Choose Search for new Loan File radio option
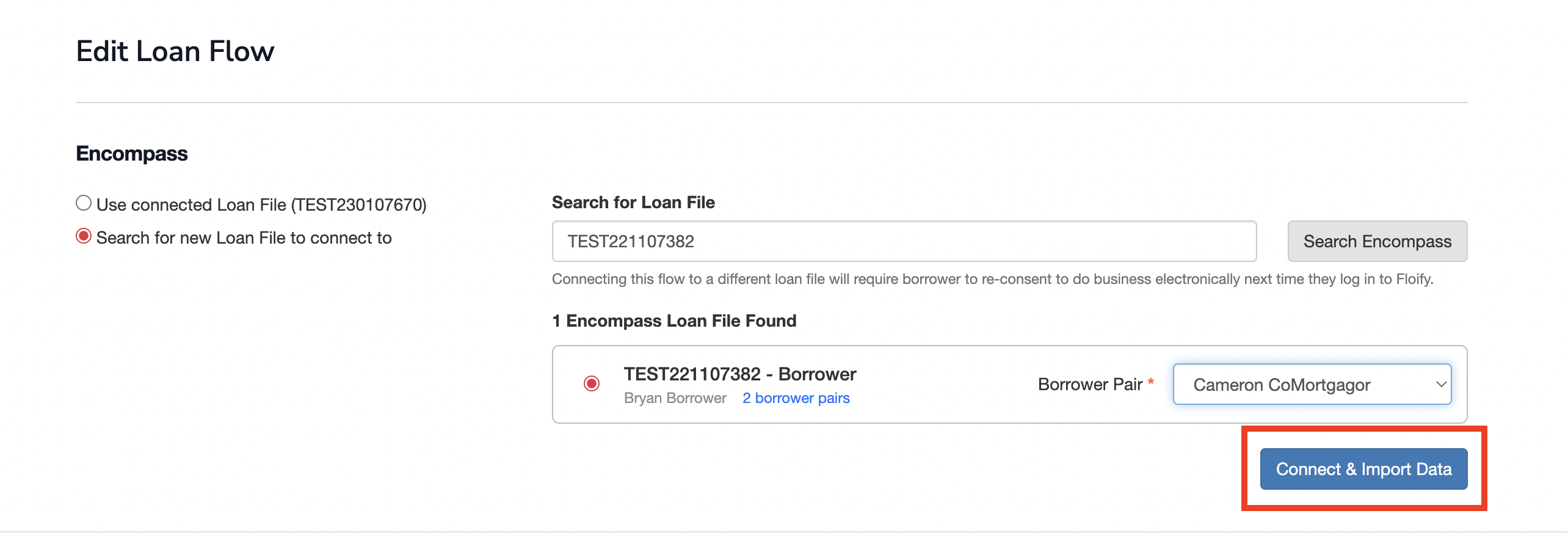1568x541 pixels. [x=84, y=236]
